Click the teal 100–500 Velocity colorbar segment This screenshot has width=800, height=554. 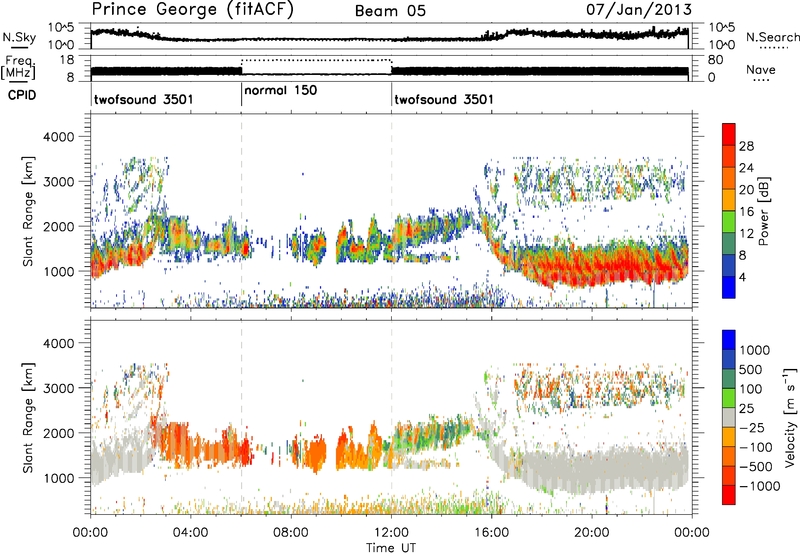pos(729,379)
